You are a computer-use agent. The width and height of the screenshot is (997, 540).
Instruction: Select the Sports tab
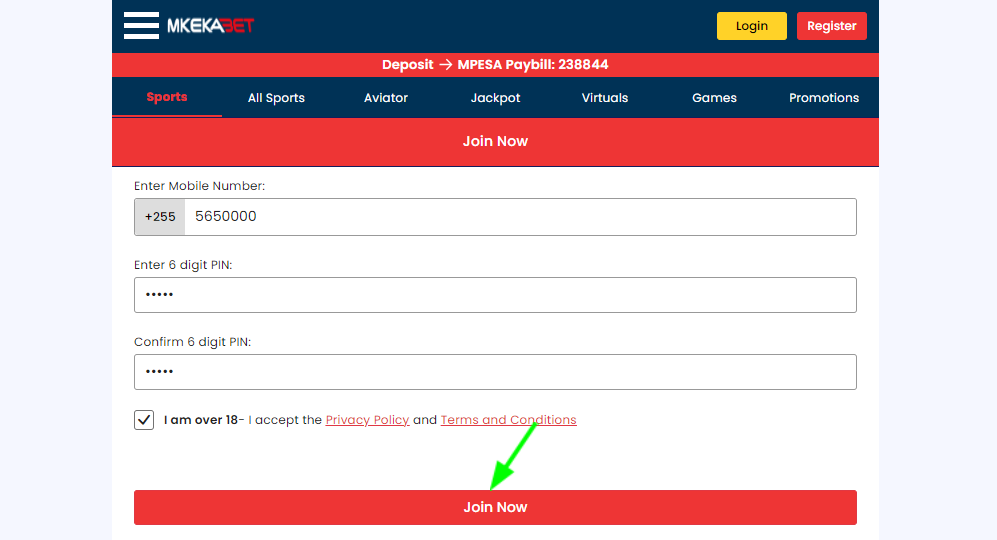tap(167, 97)
